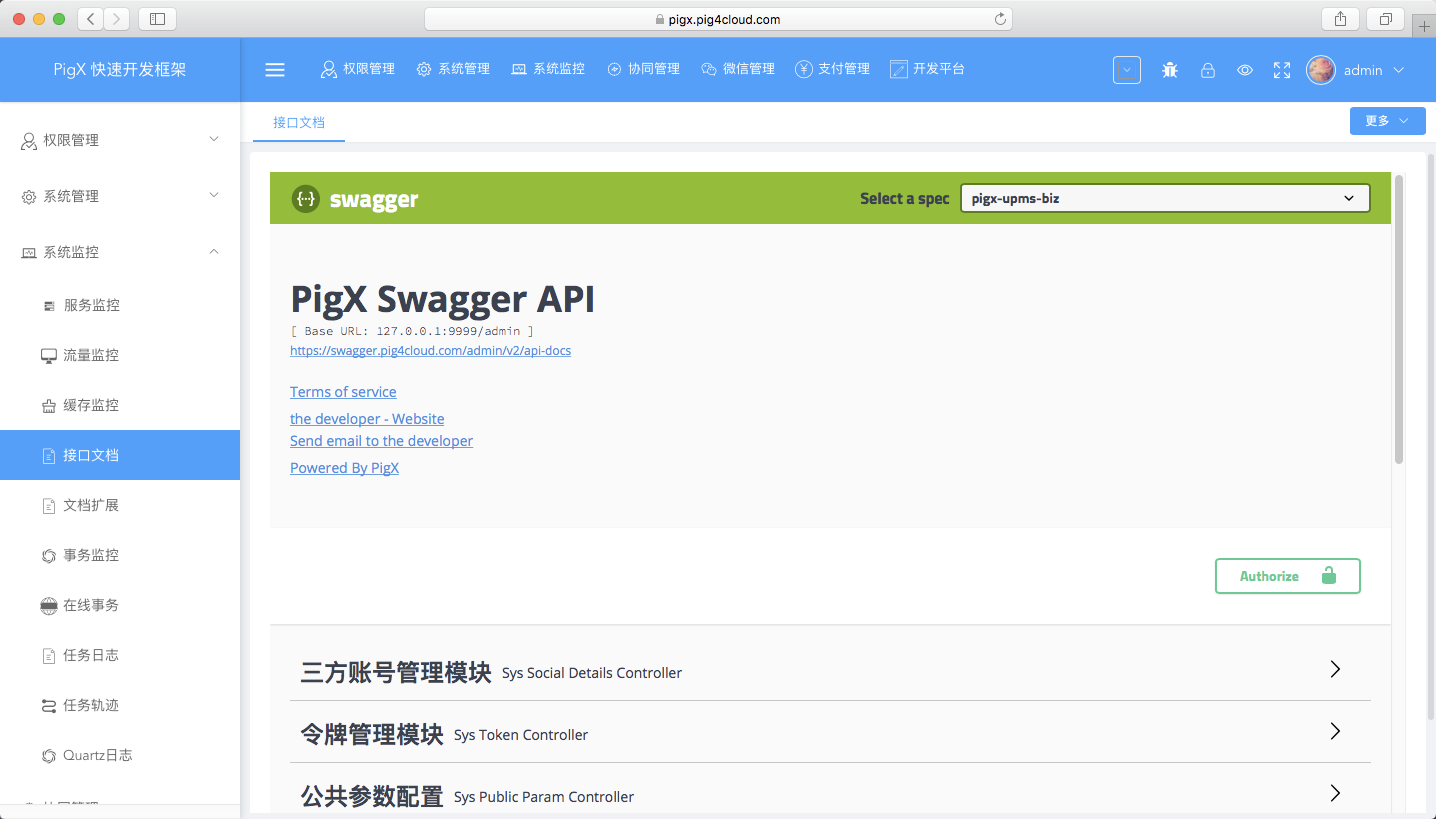1436x819 pixels.
Task: Click the lock screen icon
Action: click(x=1208, y=70)
